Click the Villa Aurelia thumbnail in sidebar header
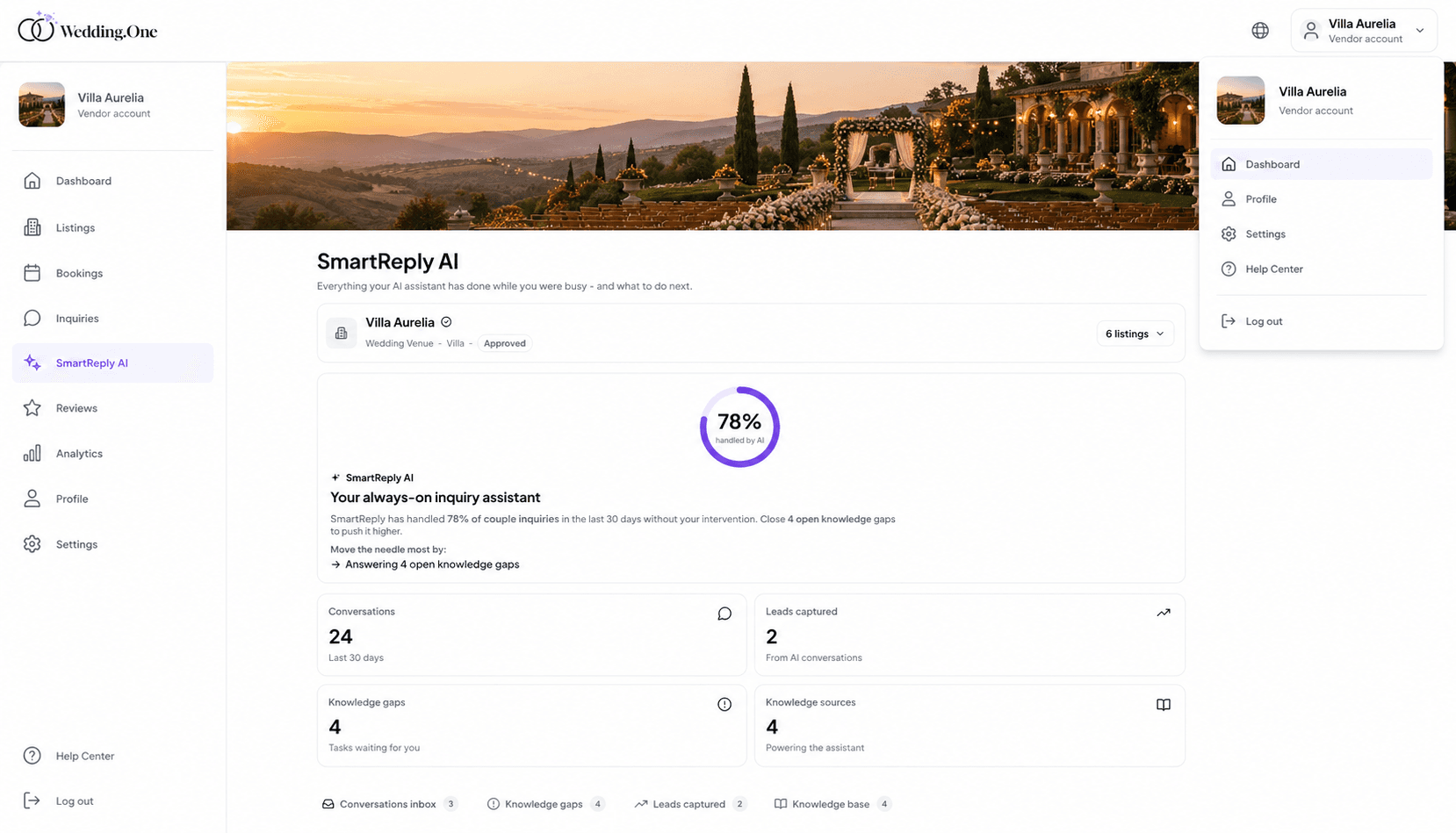The image size is (1456, 833). [x=42, y=104]
